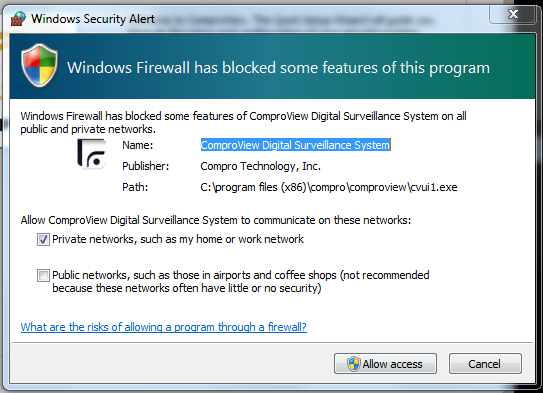
Task: Close the Windows Security Alert dialog
Action: (513, 14)
